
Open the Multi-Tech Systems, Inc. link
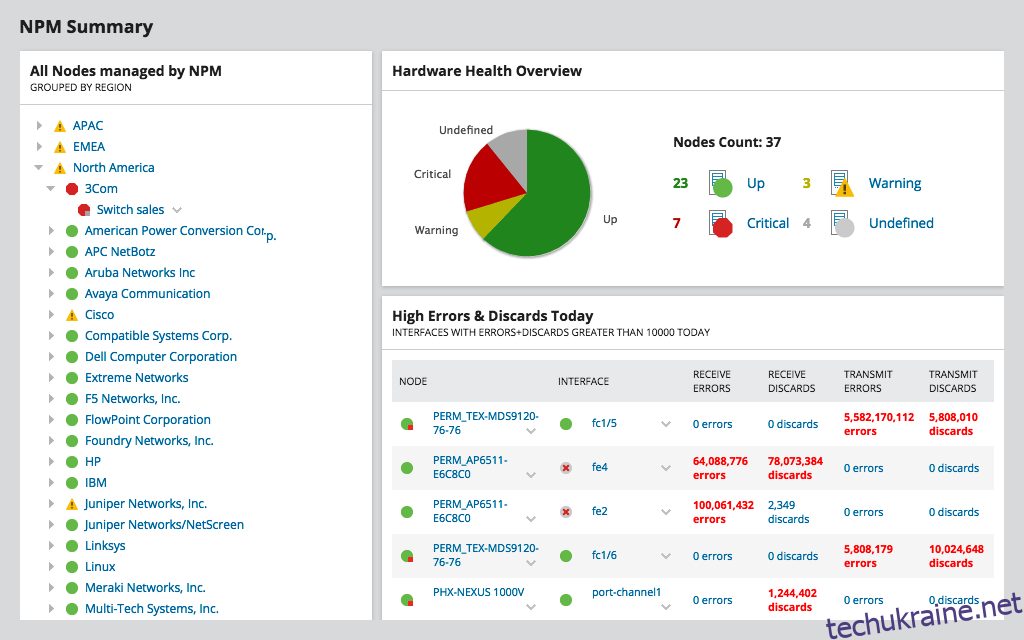click(x=152, y=609)
